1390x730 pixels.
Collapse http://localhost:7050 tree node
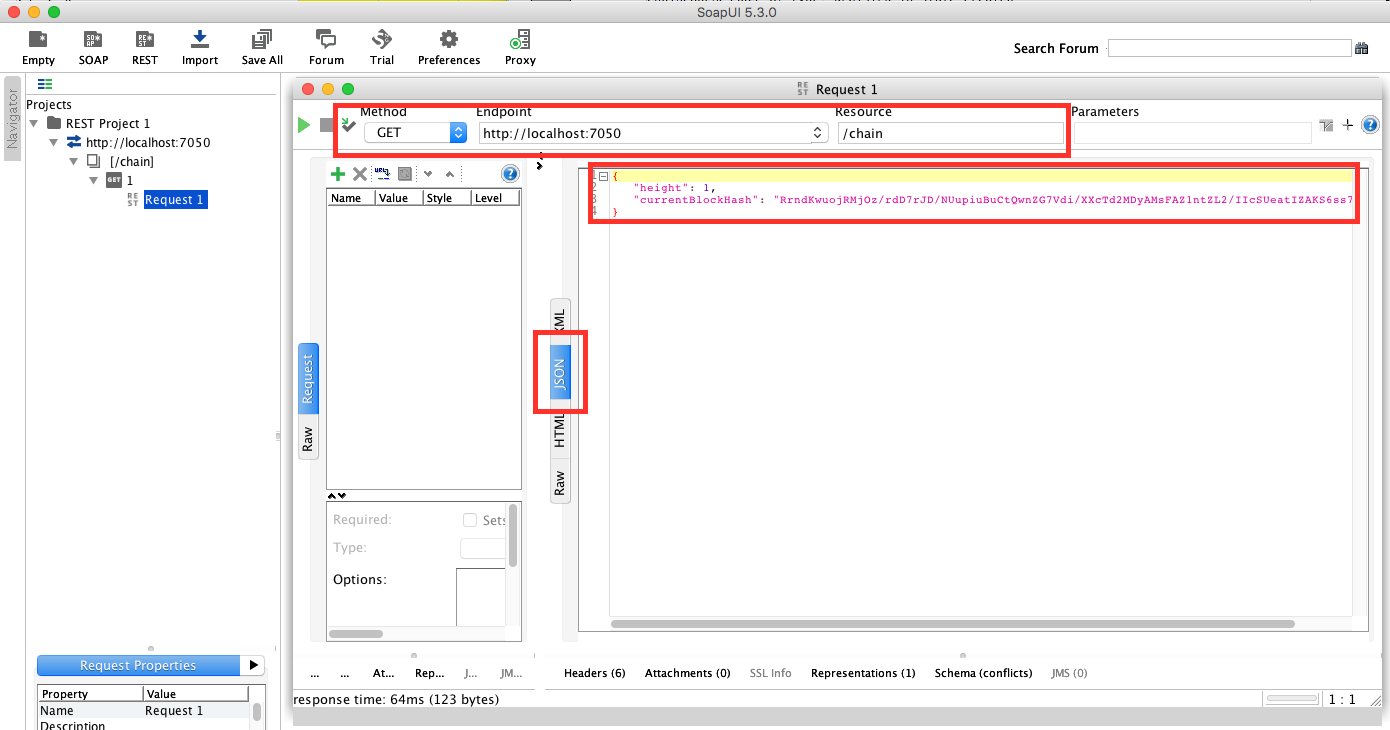55,142
